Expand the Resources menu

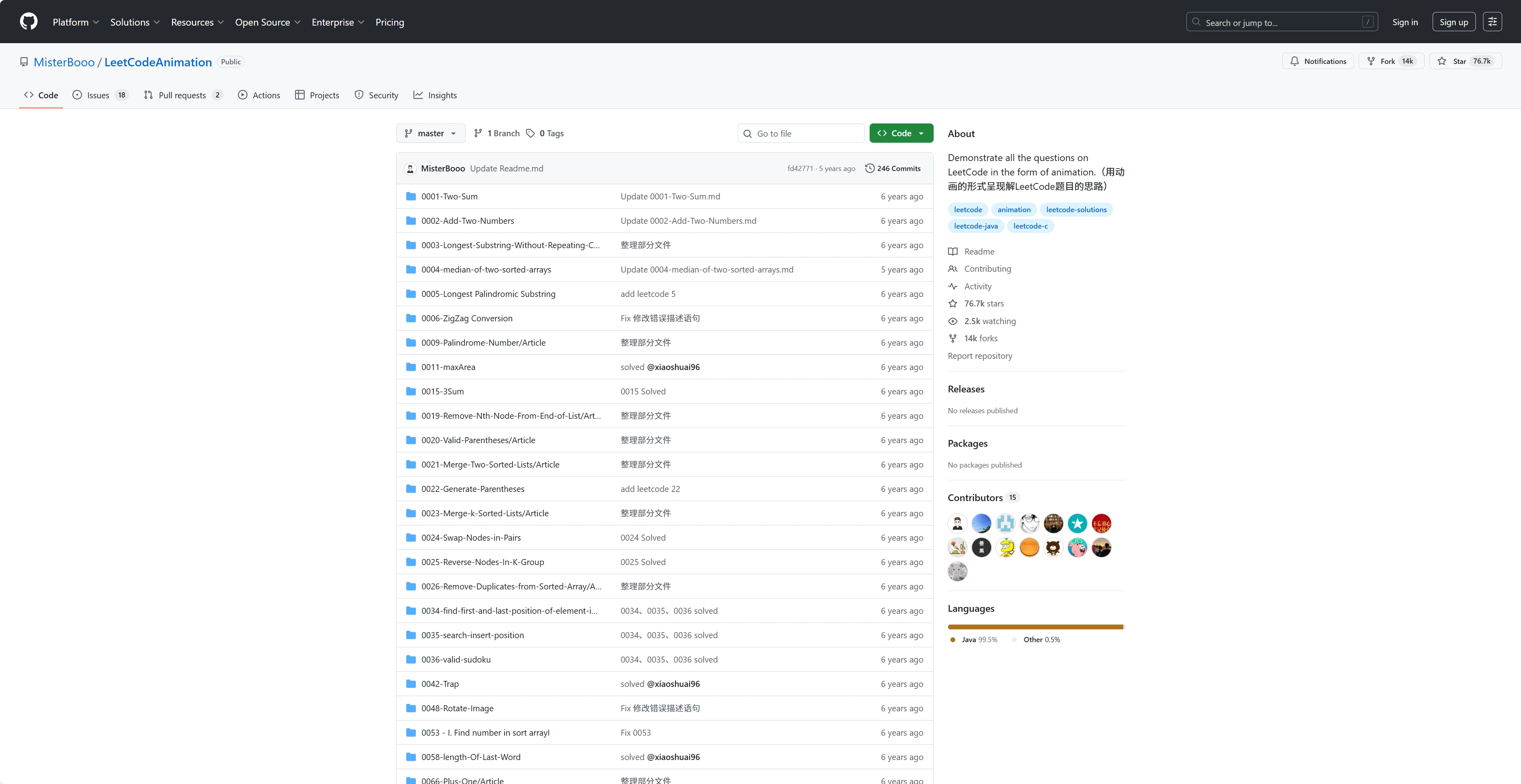tap(198, 22)
